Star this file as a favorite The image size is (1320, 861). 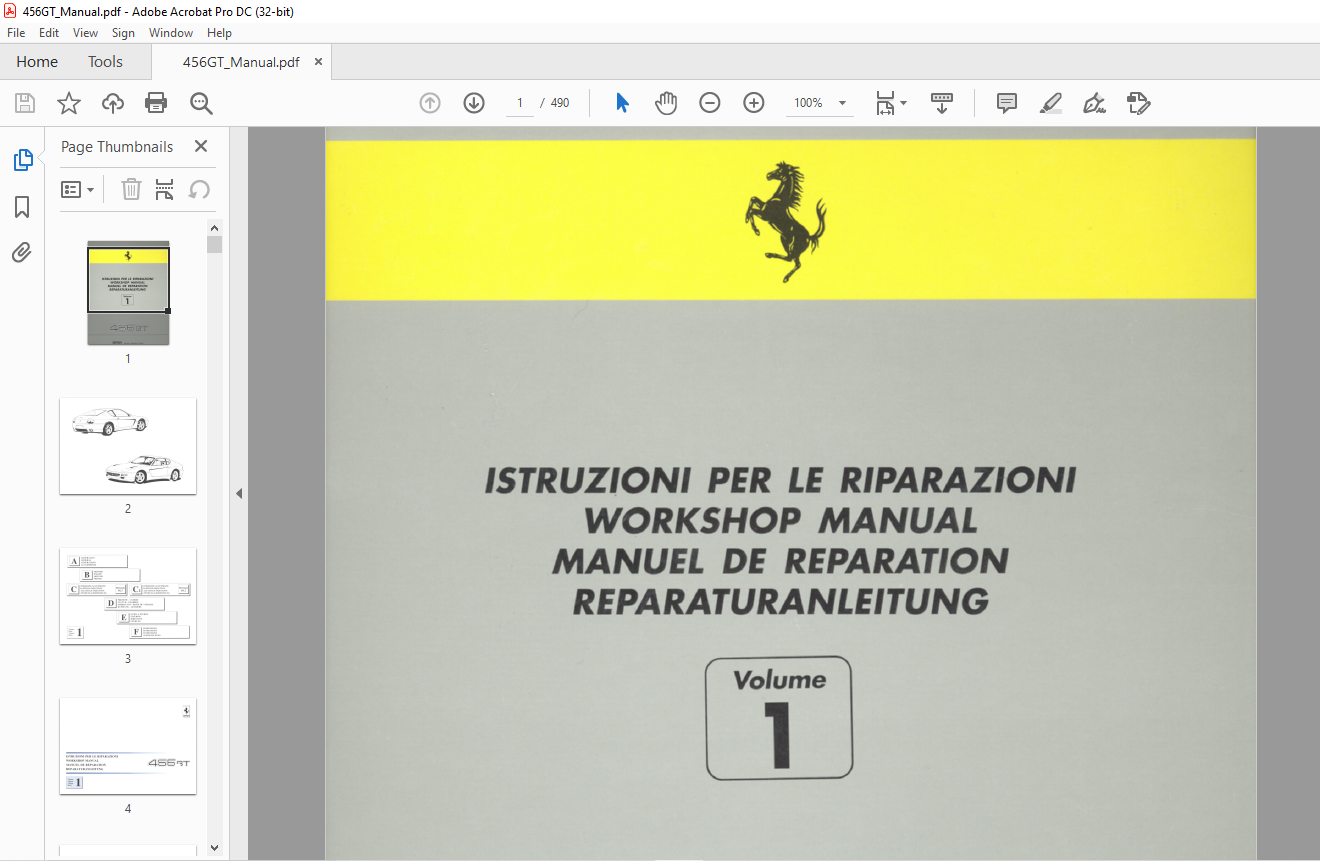[69, 103]
